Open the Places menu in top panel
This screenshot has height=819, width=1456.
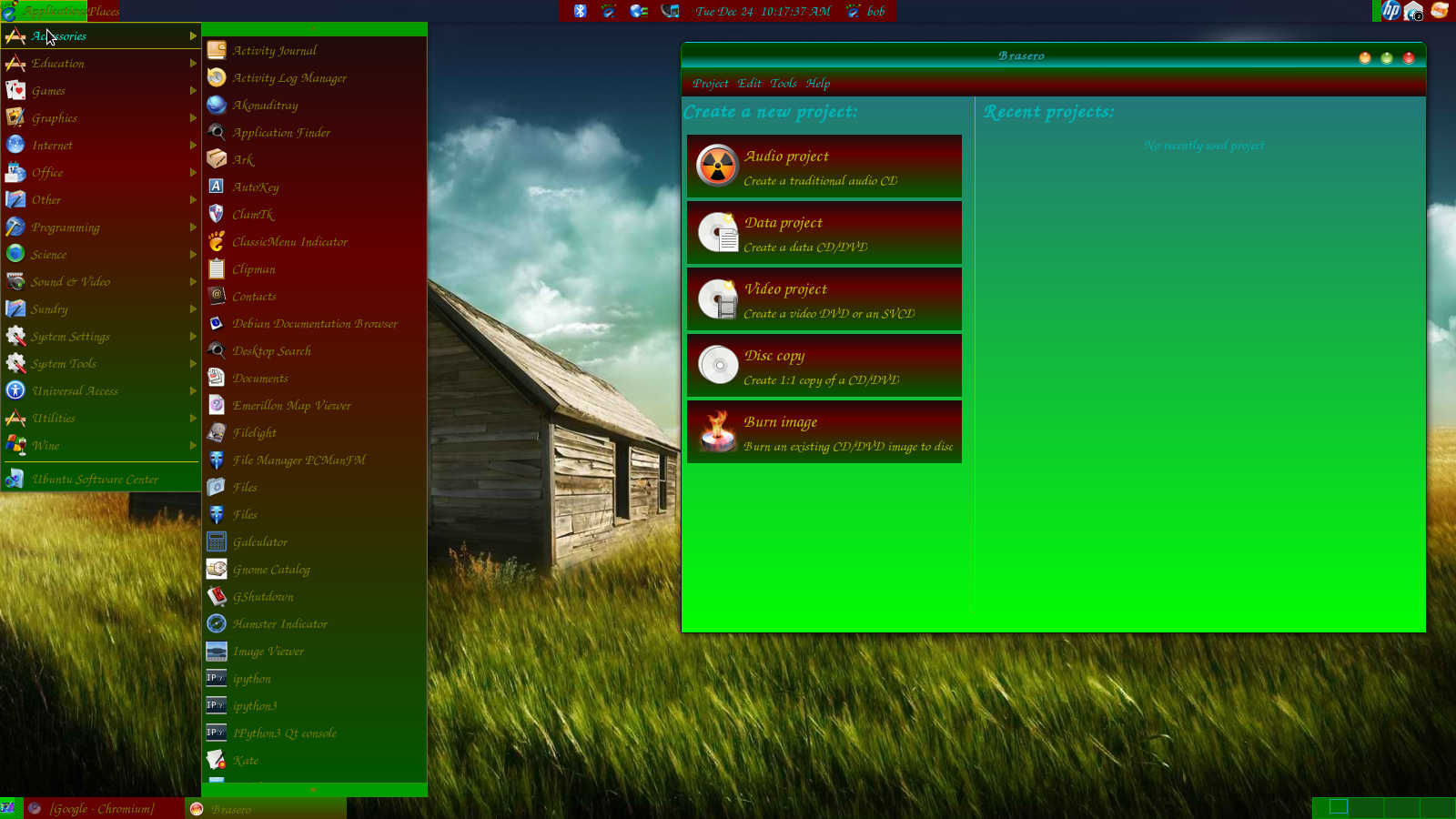click(104, 11)
